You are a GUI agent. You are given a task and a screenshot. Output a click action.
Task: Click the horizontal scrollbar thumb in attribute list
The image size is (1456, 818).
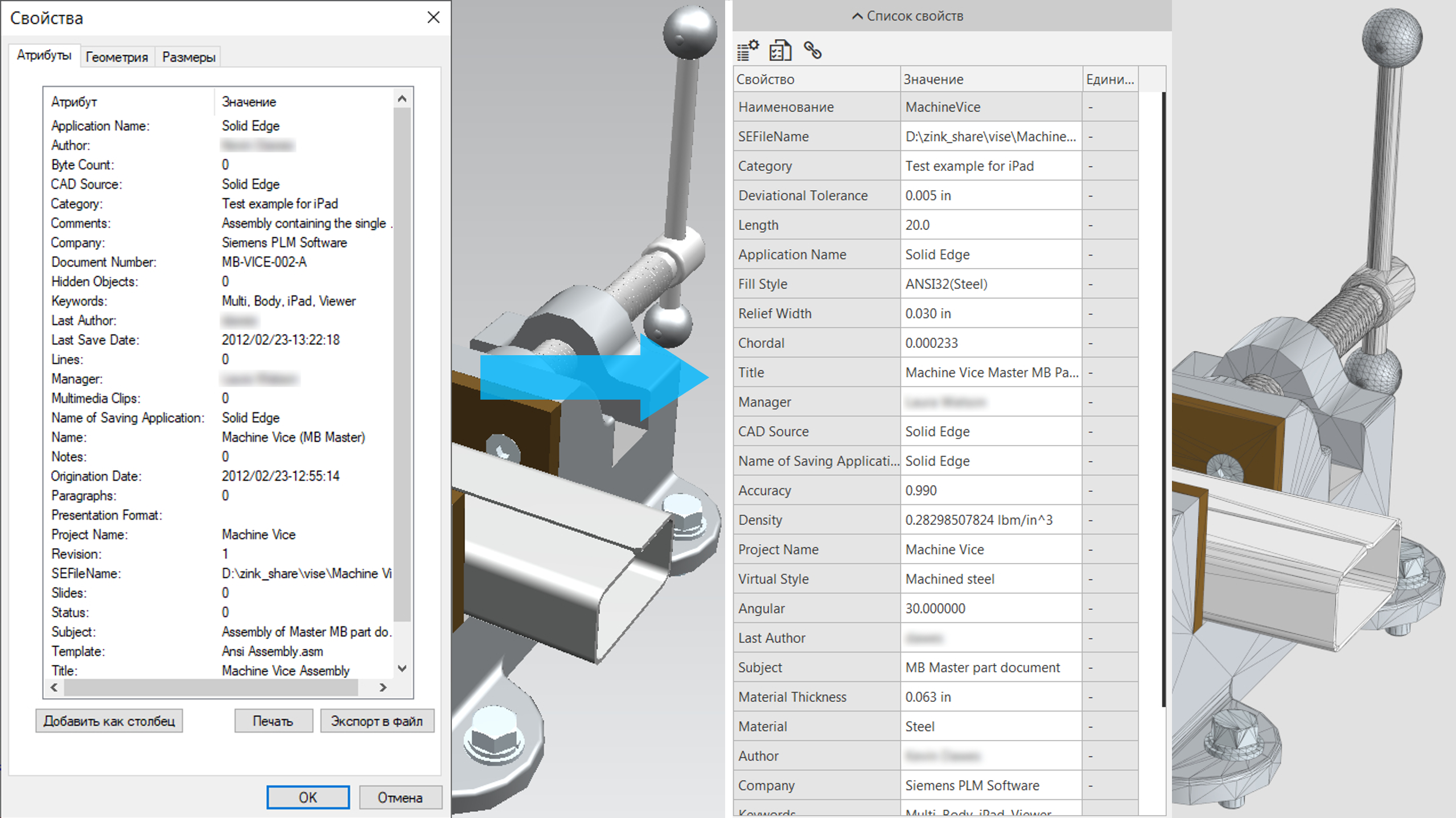pos(211,688)
